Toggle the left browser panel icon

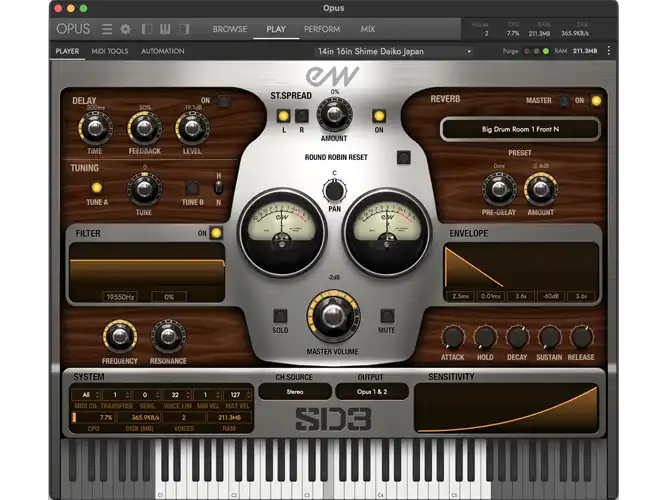pyautogui.click(x=147, y=29)
